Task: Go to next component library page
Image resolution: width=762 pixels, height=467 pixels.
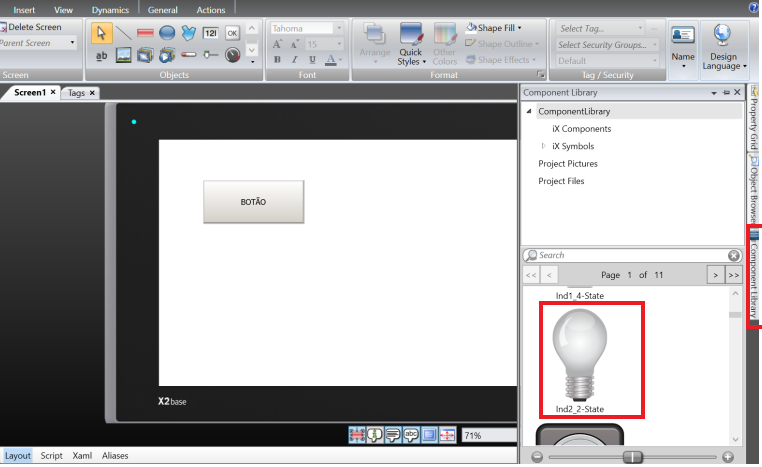Action: (x=714, y=274)
